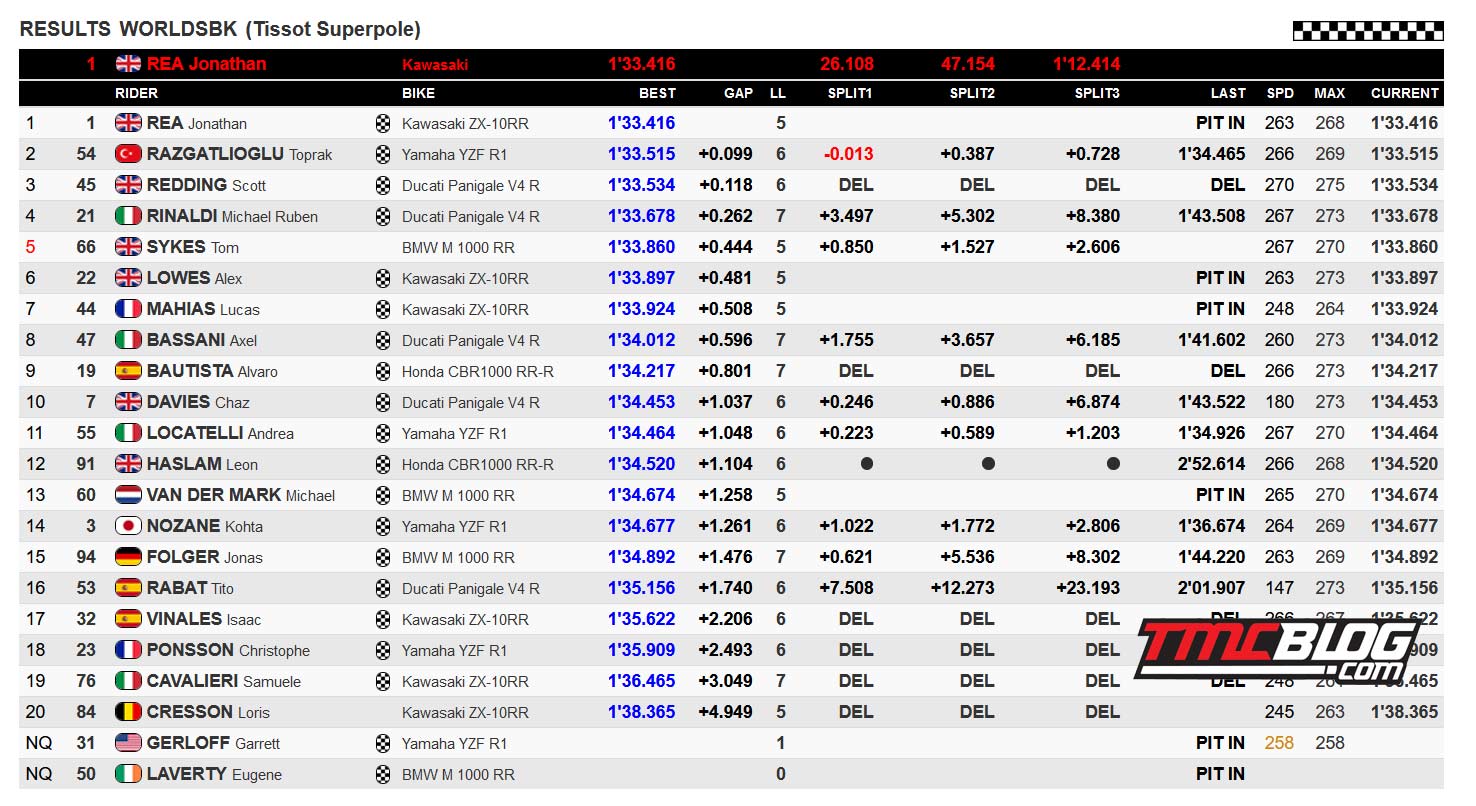Select the last lap time "1'34.465"

pos(1212,154)
